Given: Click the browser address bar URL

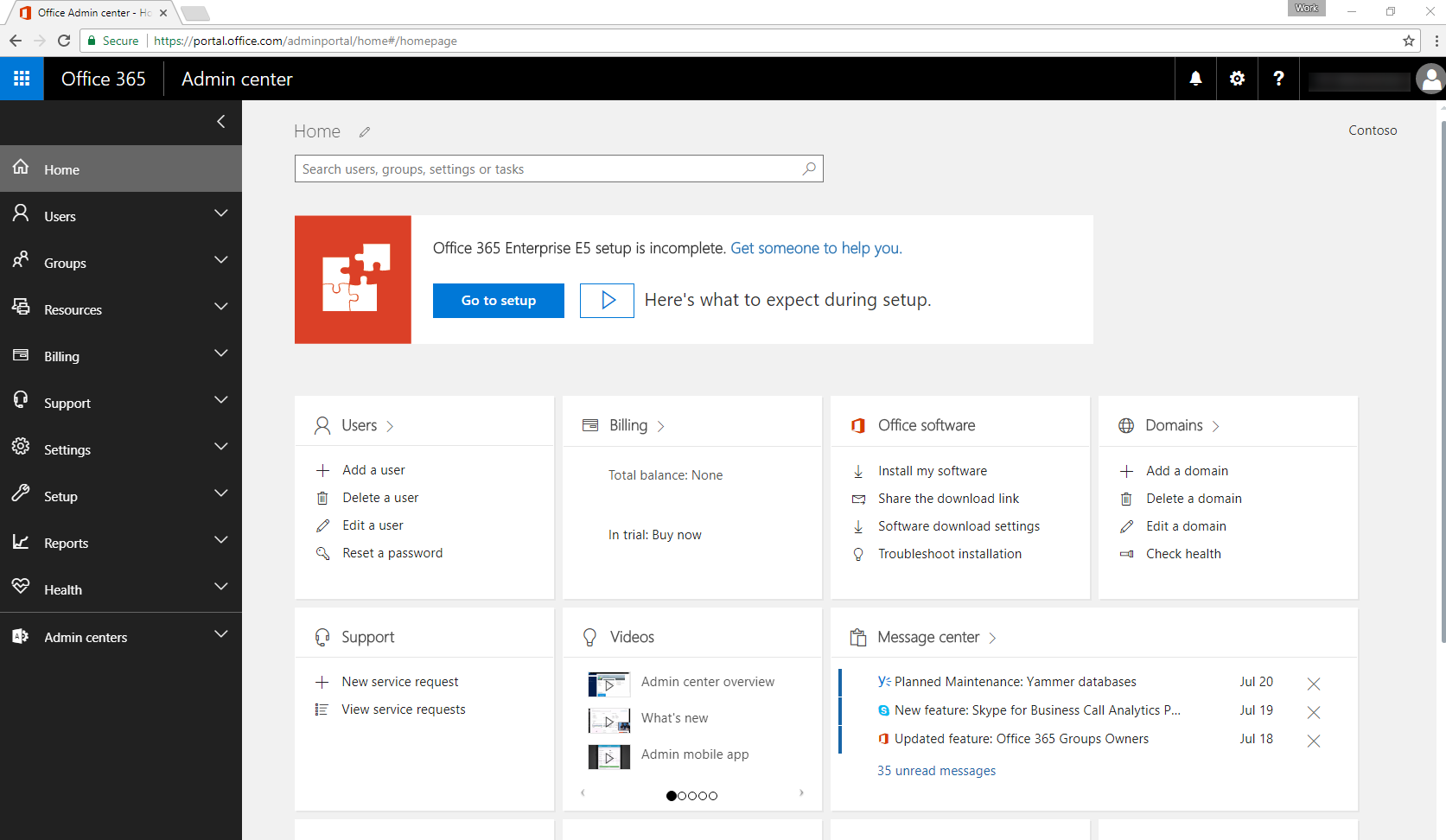Looking at the screenshot, I should [305, 41].
